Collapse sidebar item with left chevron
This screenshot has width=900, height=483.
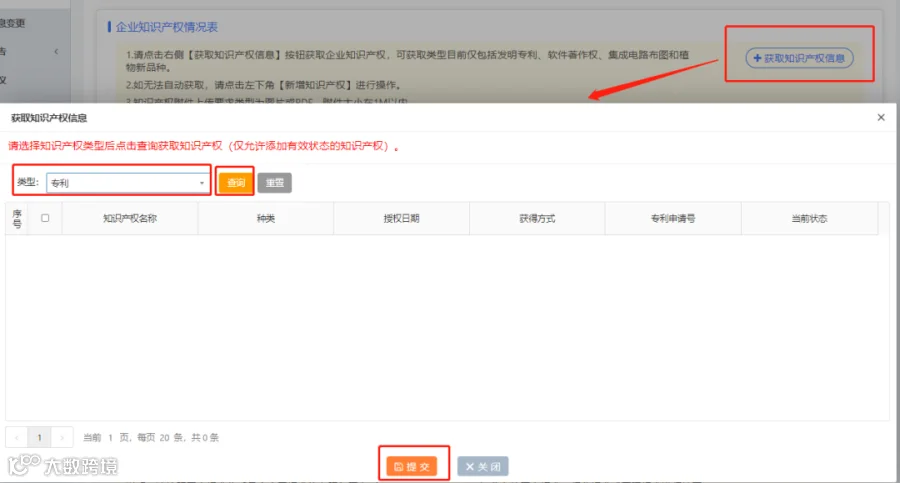click(x=56, y=52)
